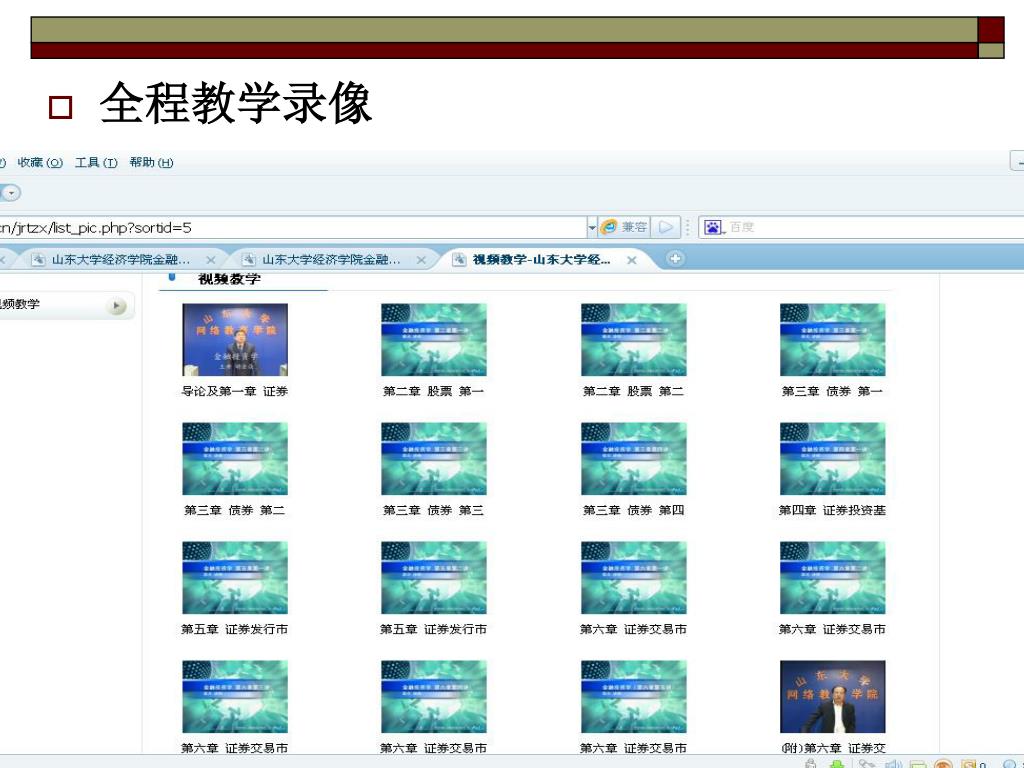The image size is (1024, 768).
Task: Open the 收藏(O) menu
Action: 40,163
